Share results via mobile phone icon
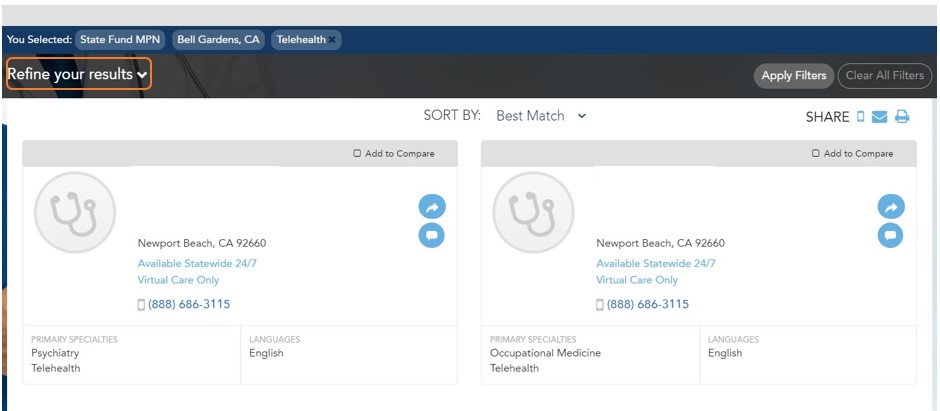 click(x=860, y=117)
